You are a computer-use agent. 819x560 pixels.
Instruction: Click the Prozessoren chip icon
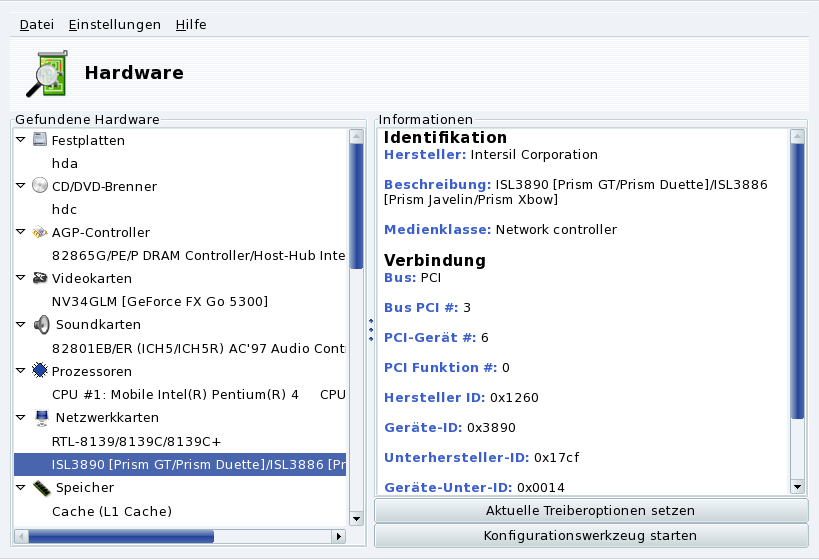point(40,370)
